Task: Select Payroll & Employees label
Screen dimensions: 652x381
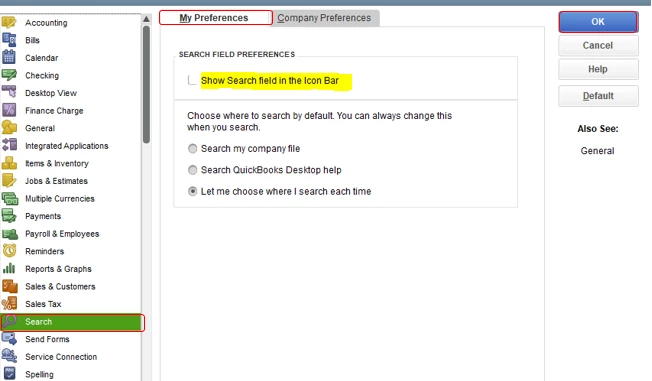Action: click(x=62, y=234)
